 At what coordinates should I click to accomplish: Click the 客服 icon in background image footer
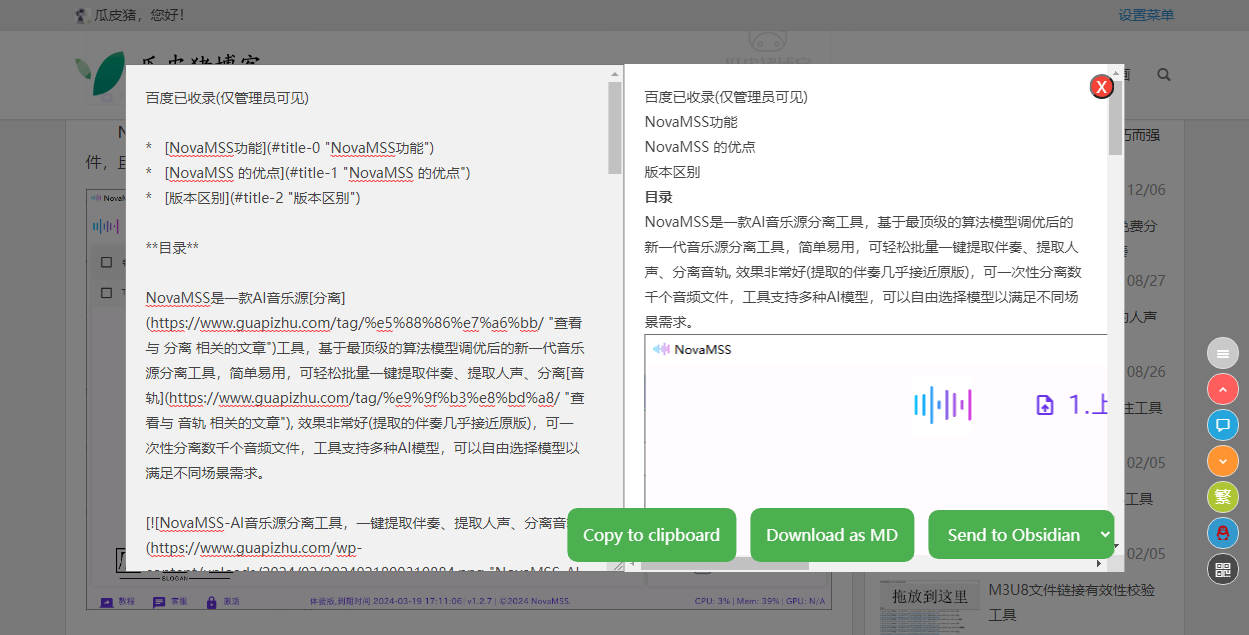(158, 602)
